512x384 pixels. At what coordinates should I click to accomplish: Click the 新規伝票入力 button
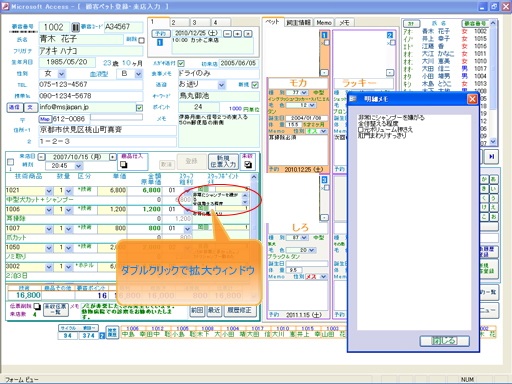(223, 161)
